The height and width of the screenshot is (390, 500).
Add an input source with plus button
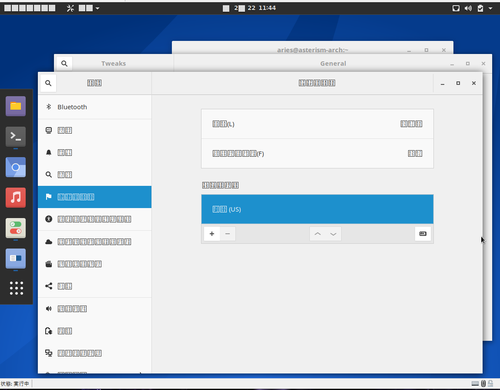click(212, 234)
